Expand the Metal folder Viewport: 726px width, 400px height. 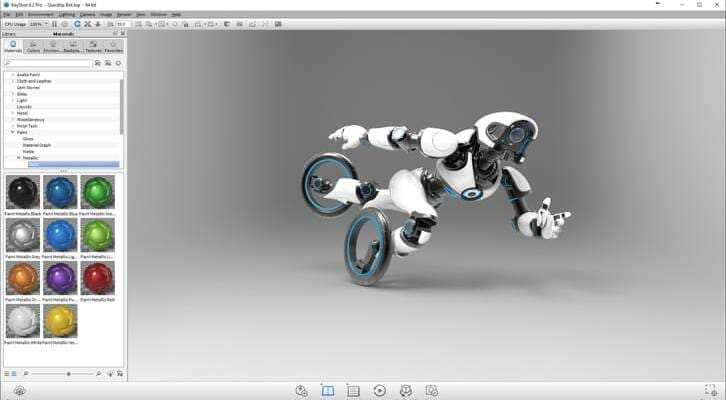13,113
